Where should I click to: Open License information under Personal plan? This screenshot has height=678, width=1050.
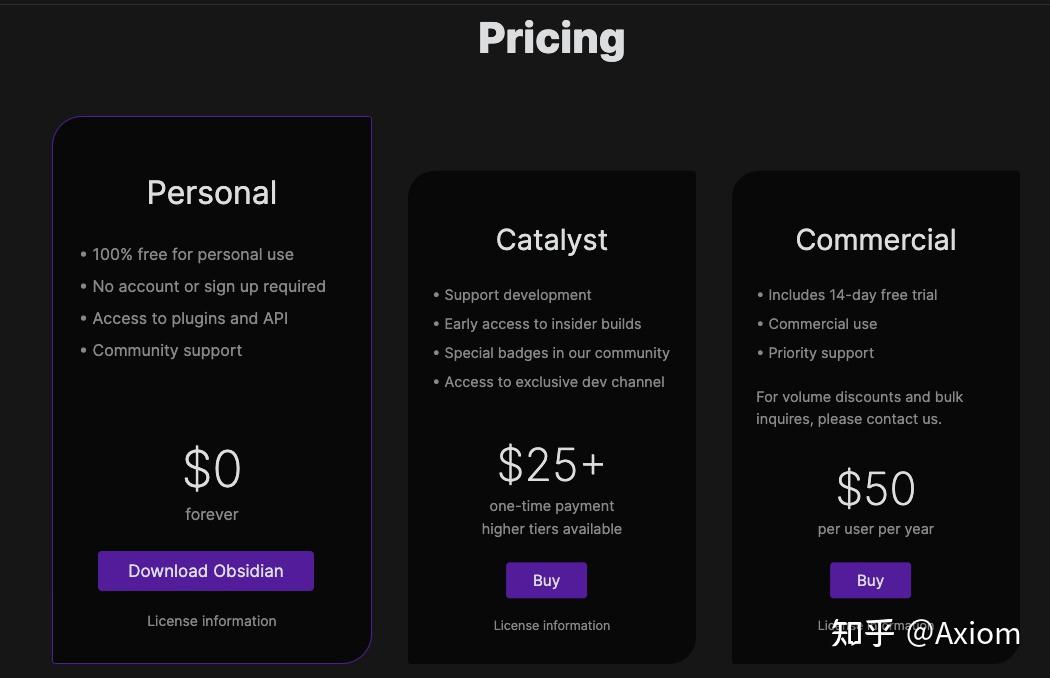(x=212, y=621)
